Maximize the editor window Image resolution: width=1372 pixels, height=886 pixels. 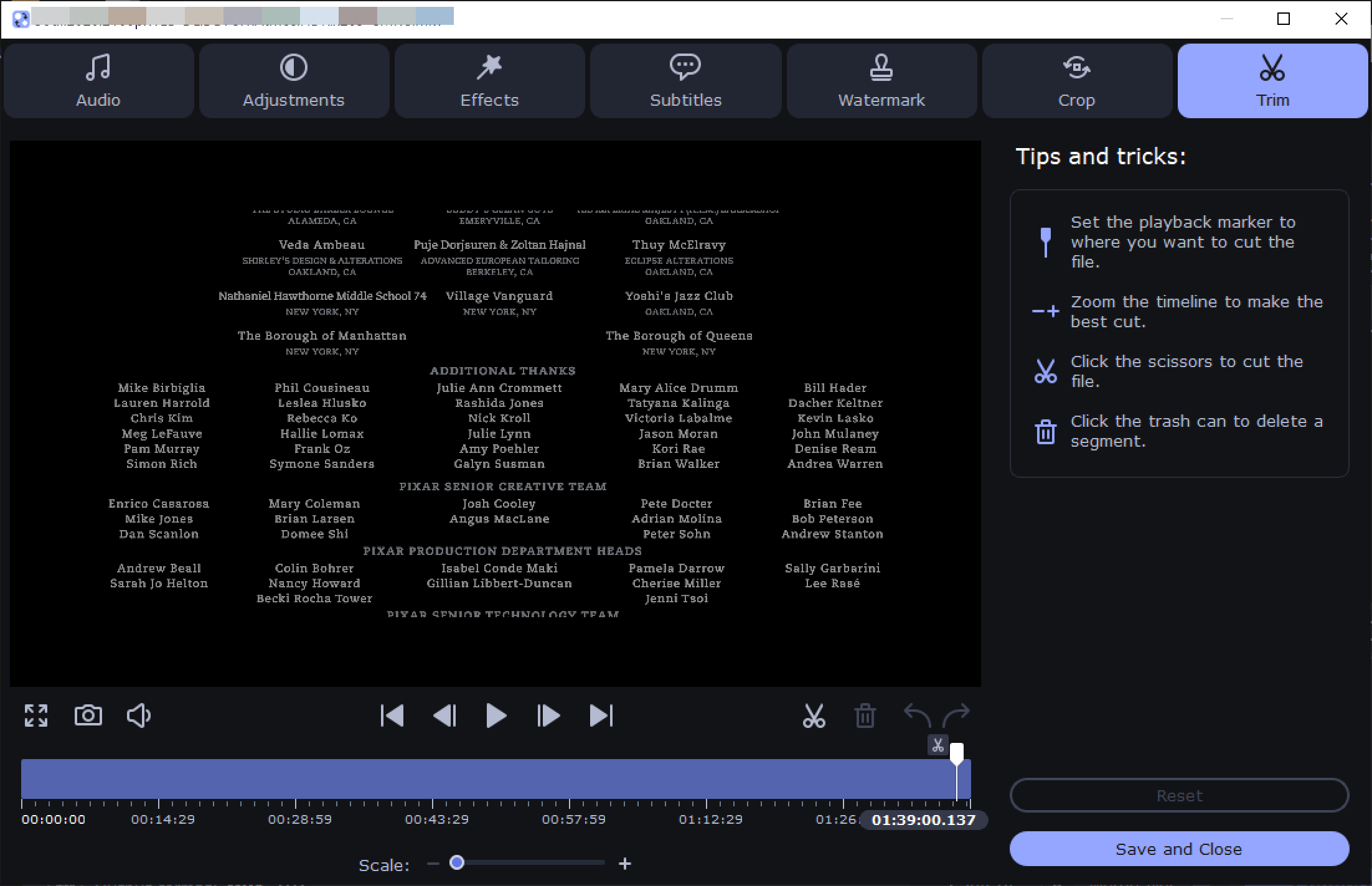click(1284, 19)
